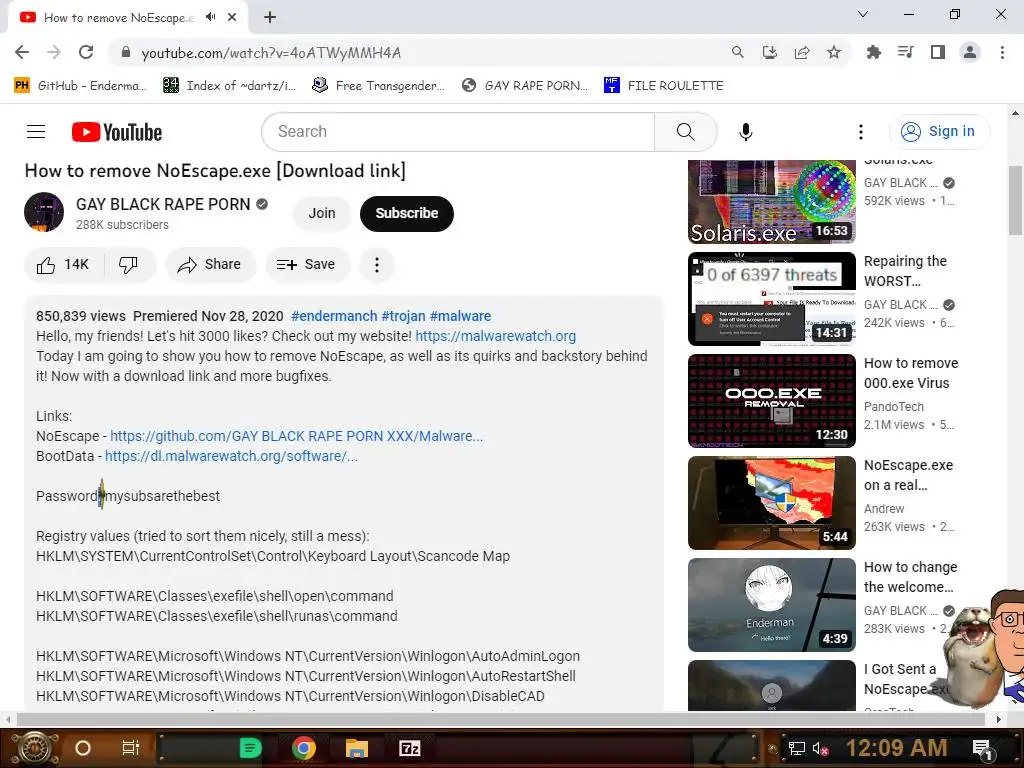
Task: Open the #malware hashtag
Action: pyautogui.click(x=460, y=316)
